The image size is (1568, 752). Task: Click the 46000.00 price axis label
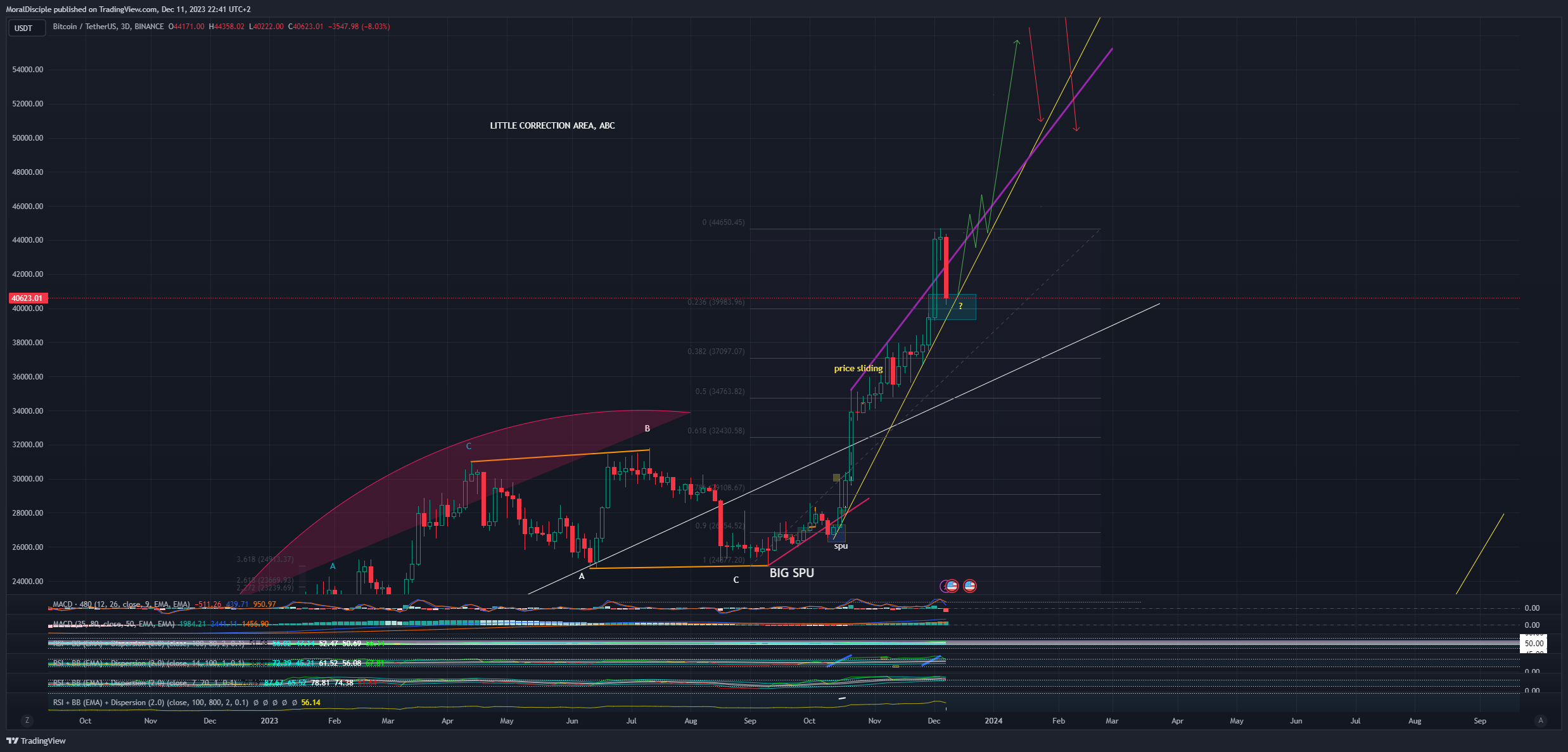[28, 207]
